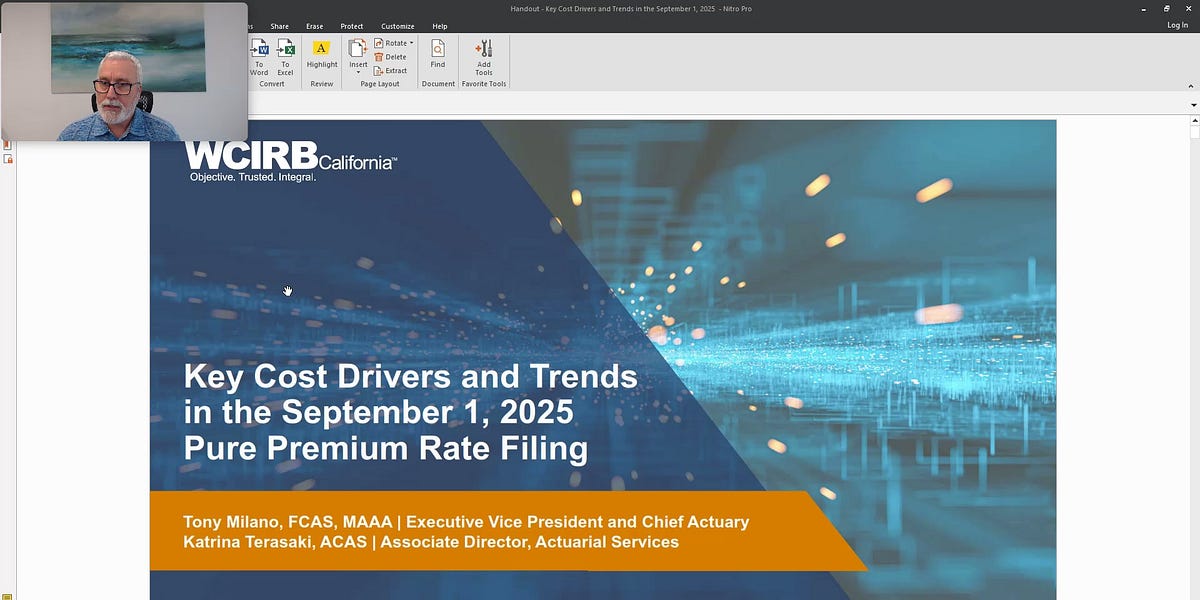Viewport: 1200px width, 600px height.
Task: Select the To Word conversion tool
Action: point(259,55)
